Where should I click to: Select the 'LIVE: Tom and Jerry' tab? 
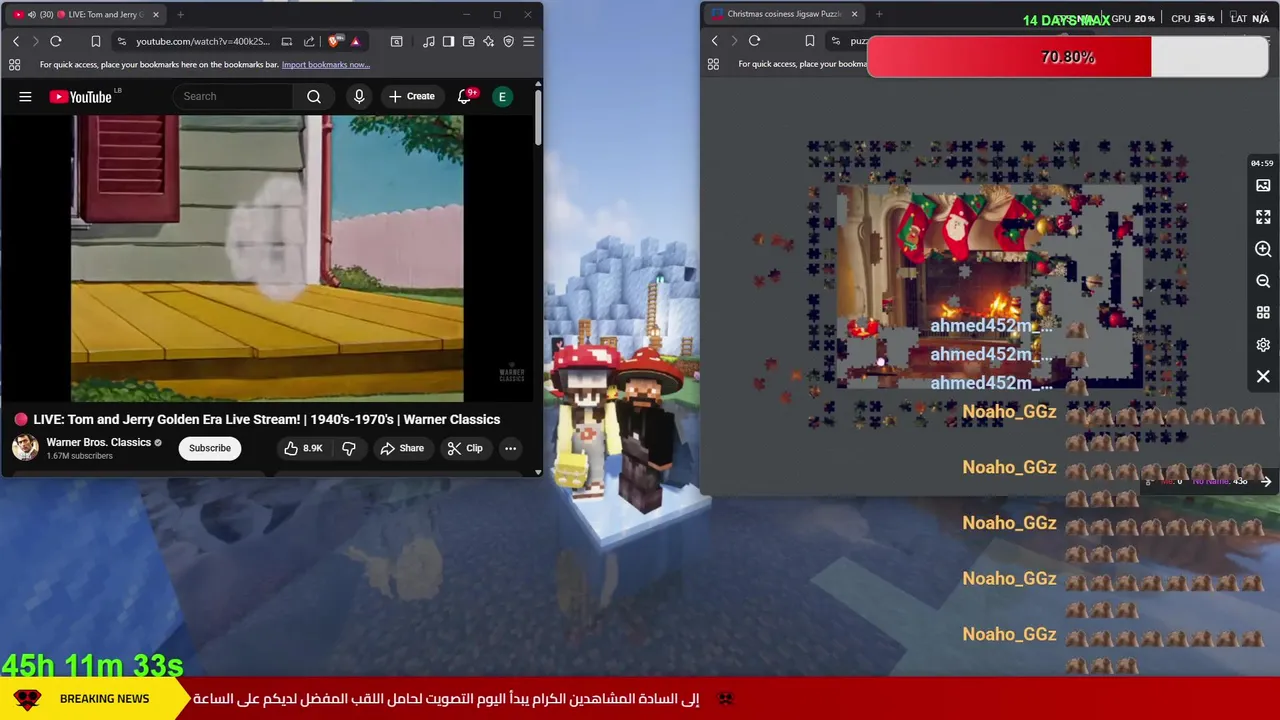(84, 14)
